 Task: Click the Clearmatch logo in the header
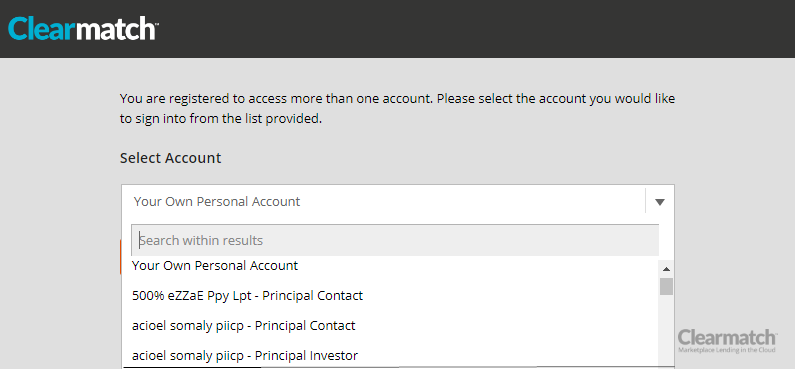(x=83, y=29)
